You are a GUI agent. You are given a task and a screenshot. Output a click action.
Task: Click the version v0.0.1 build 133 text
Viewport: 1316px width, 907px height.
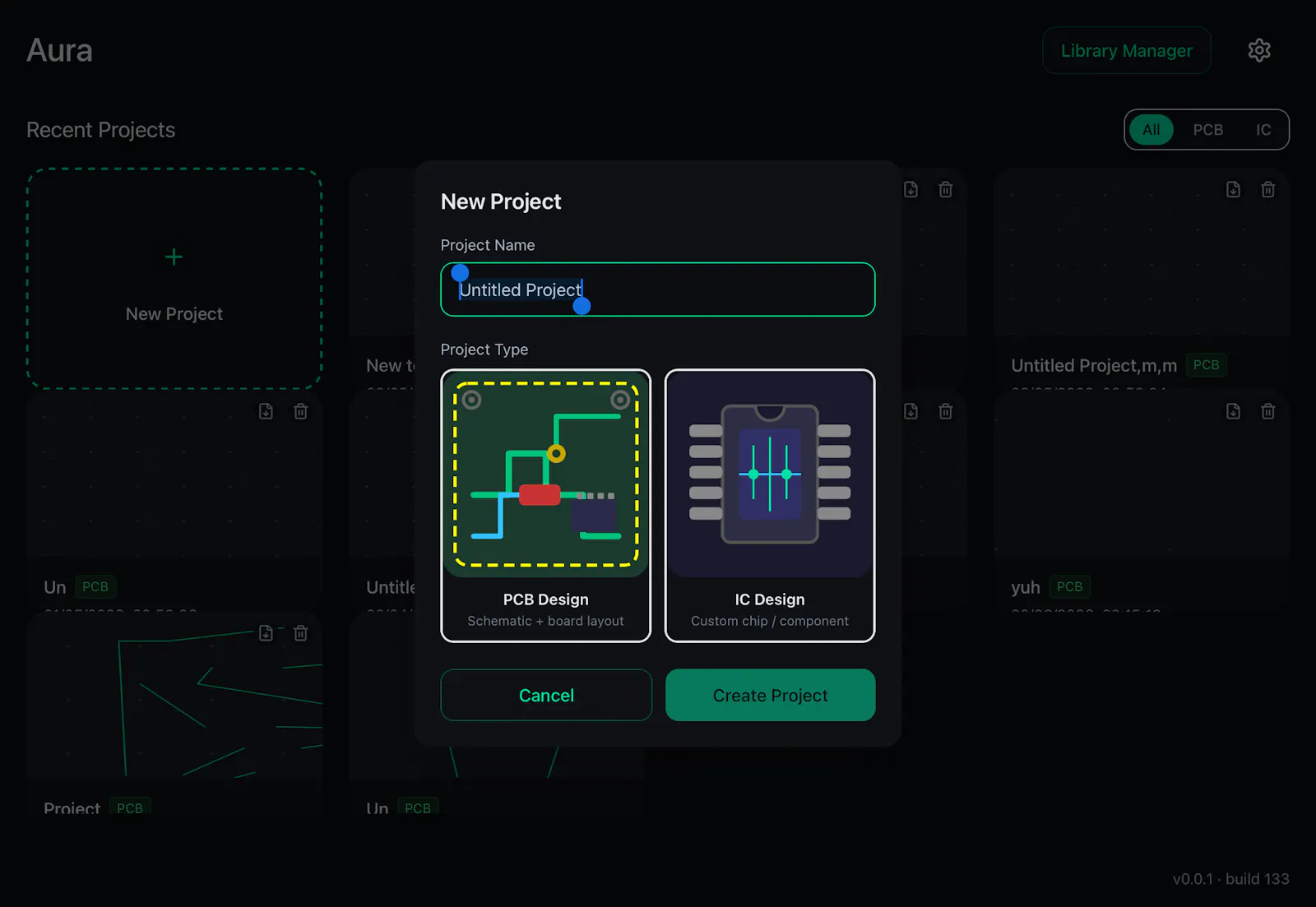[1230, 879]
